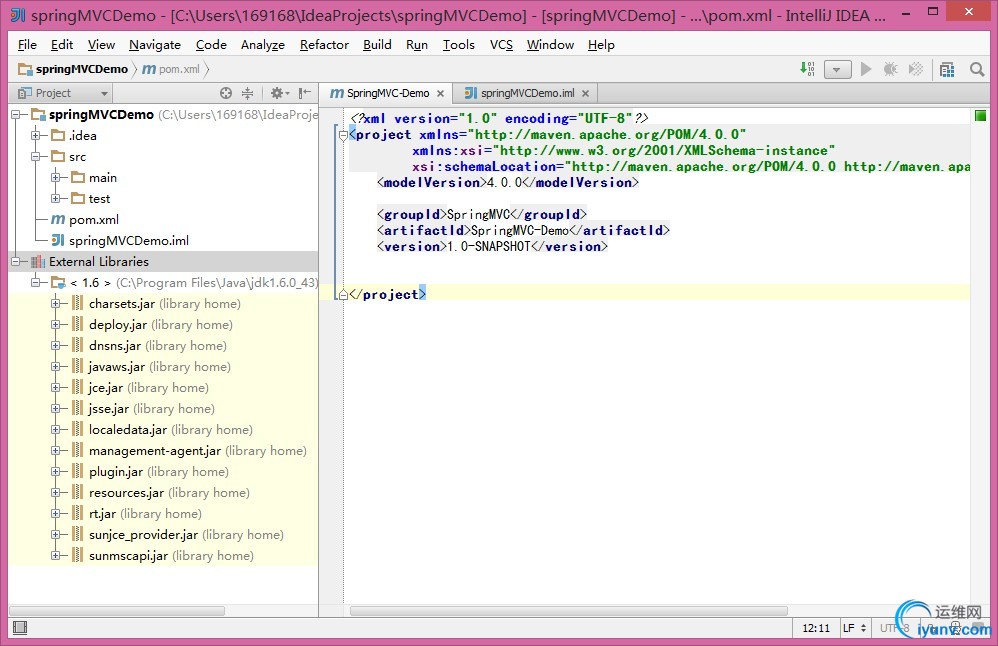Open the View menu
998x646 pixels.
click(101, 45)
